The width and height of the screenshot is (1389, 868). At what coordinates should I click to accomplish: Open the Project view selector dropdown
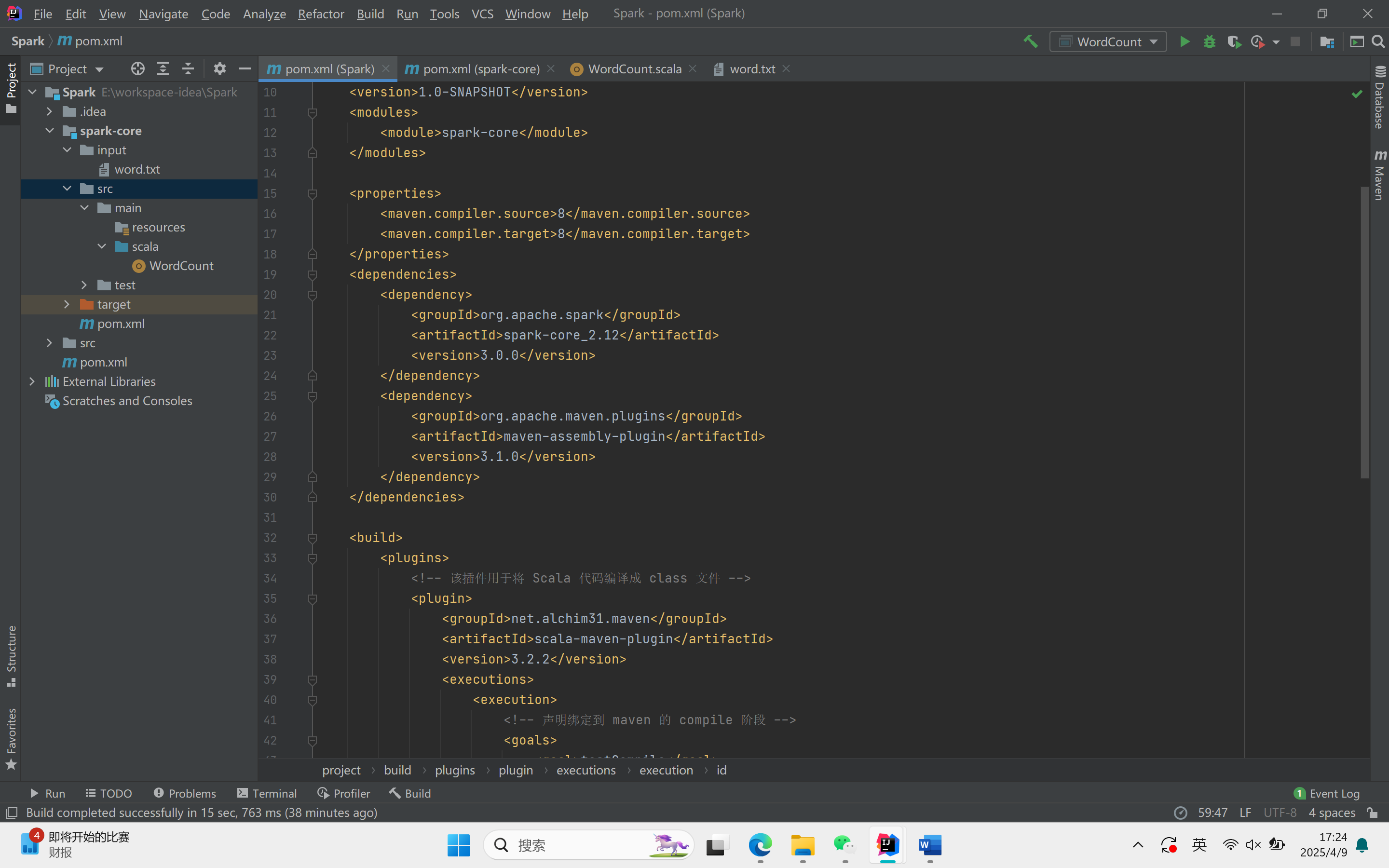tap(68, 69)
